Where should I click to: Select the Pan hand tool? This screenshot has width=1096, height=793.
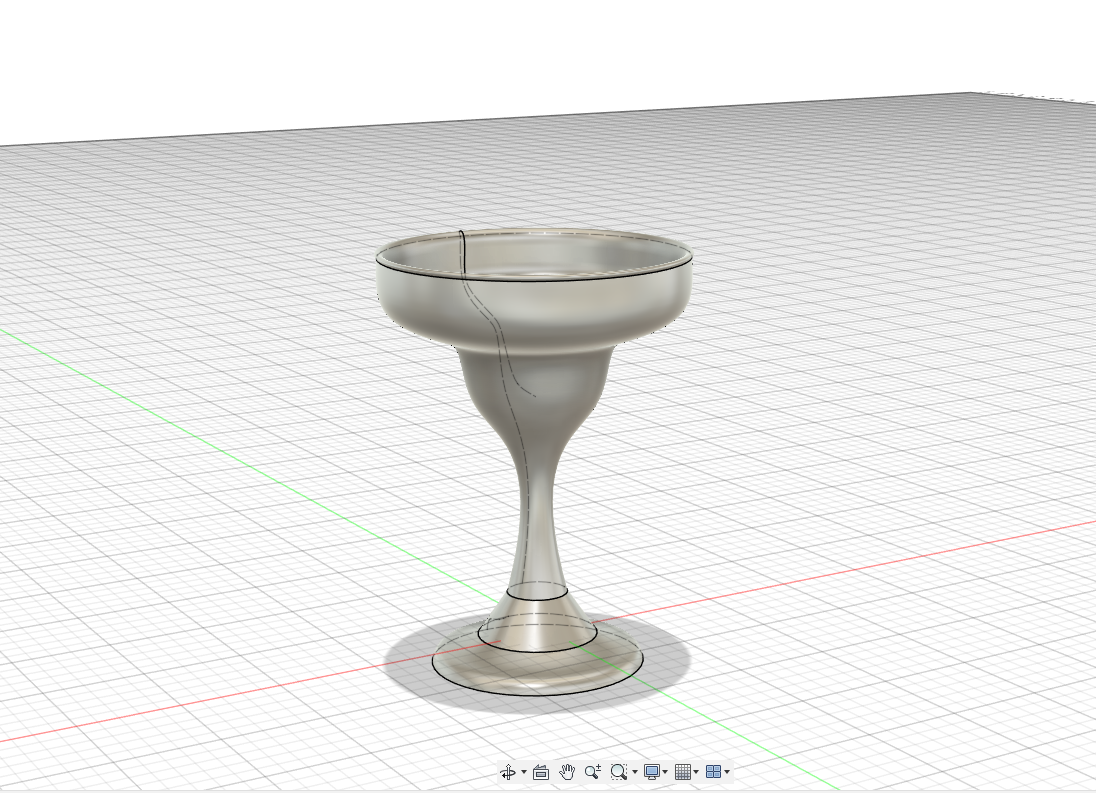coord(567,772)
